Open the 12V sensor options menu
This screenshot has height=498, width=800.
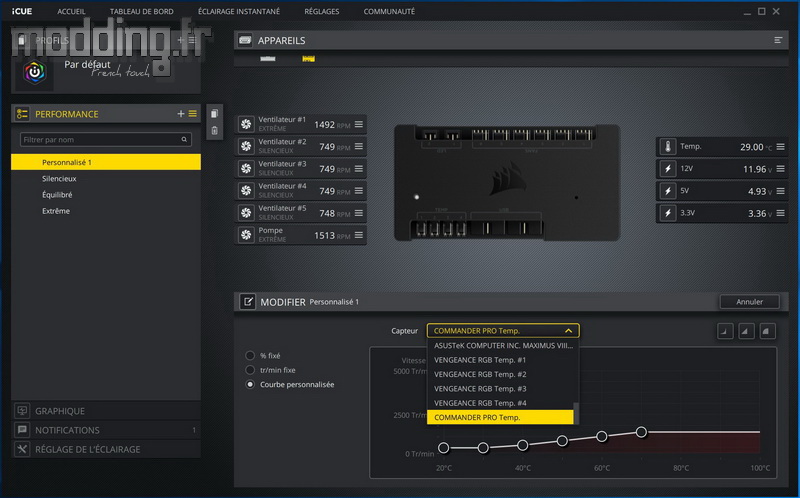tap(781, 169)
